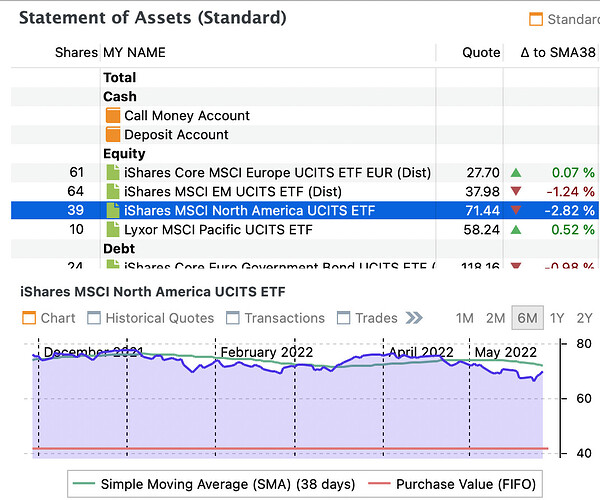Click the Historical Quotes tab icon
Viewport: 600px width, 500px height.
click(x=94, y=318)
